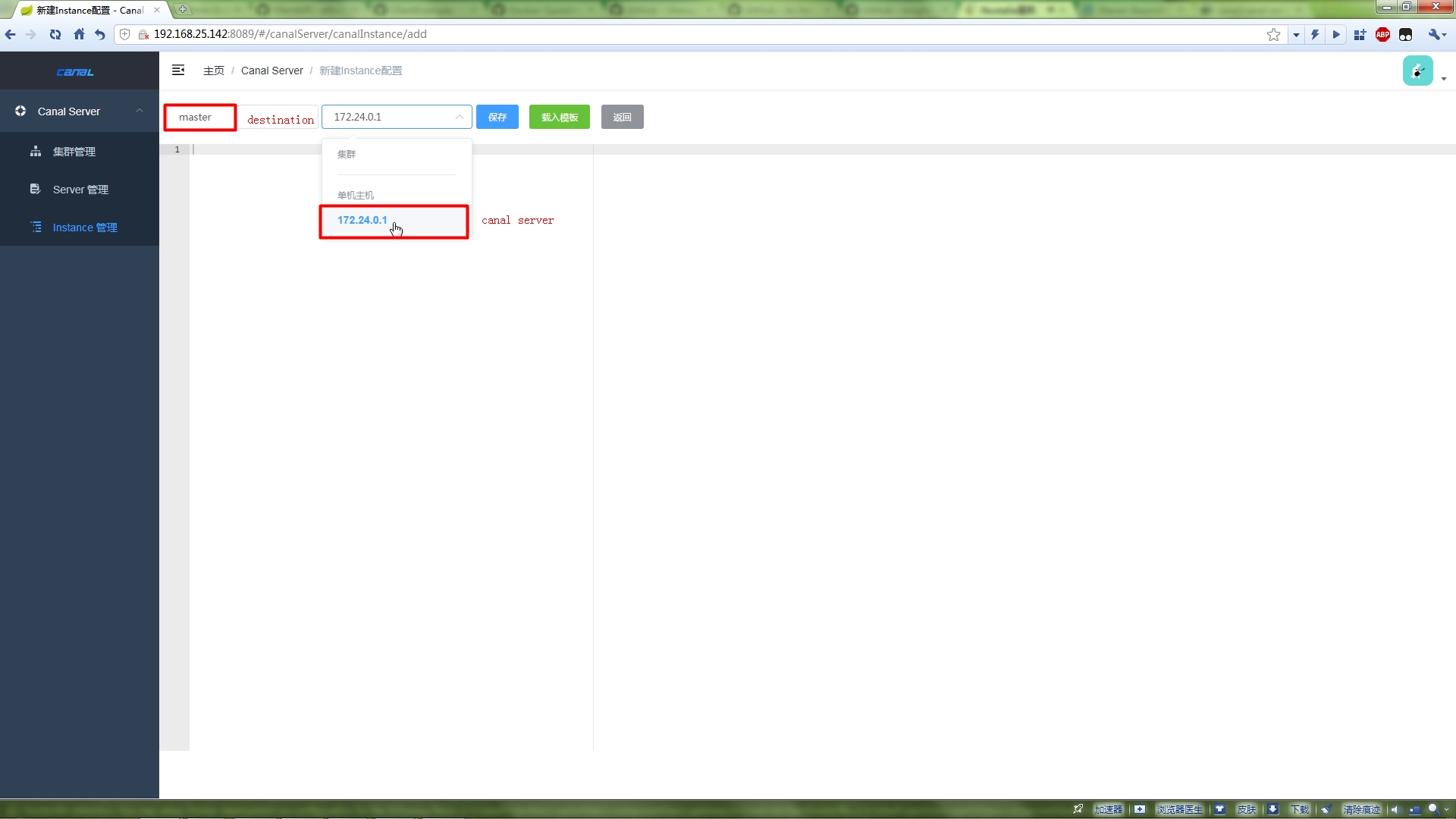Image resolution: width=1456 pixels, height=819 pixels.
Task: Select 172.24.0.1 from the dropdown list
Action: point(362,220)
